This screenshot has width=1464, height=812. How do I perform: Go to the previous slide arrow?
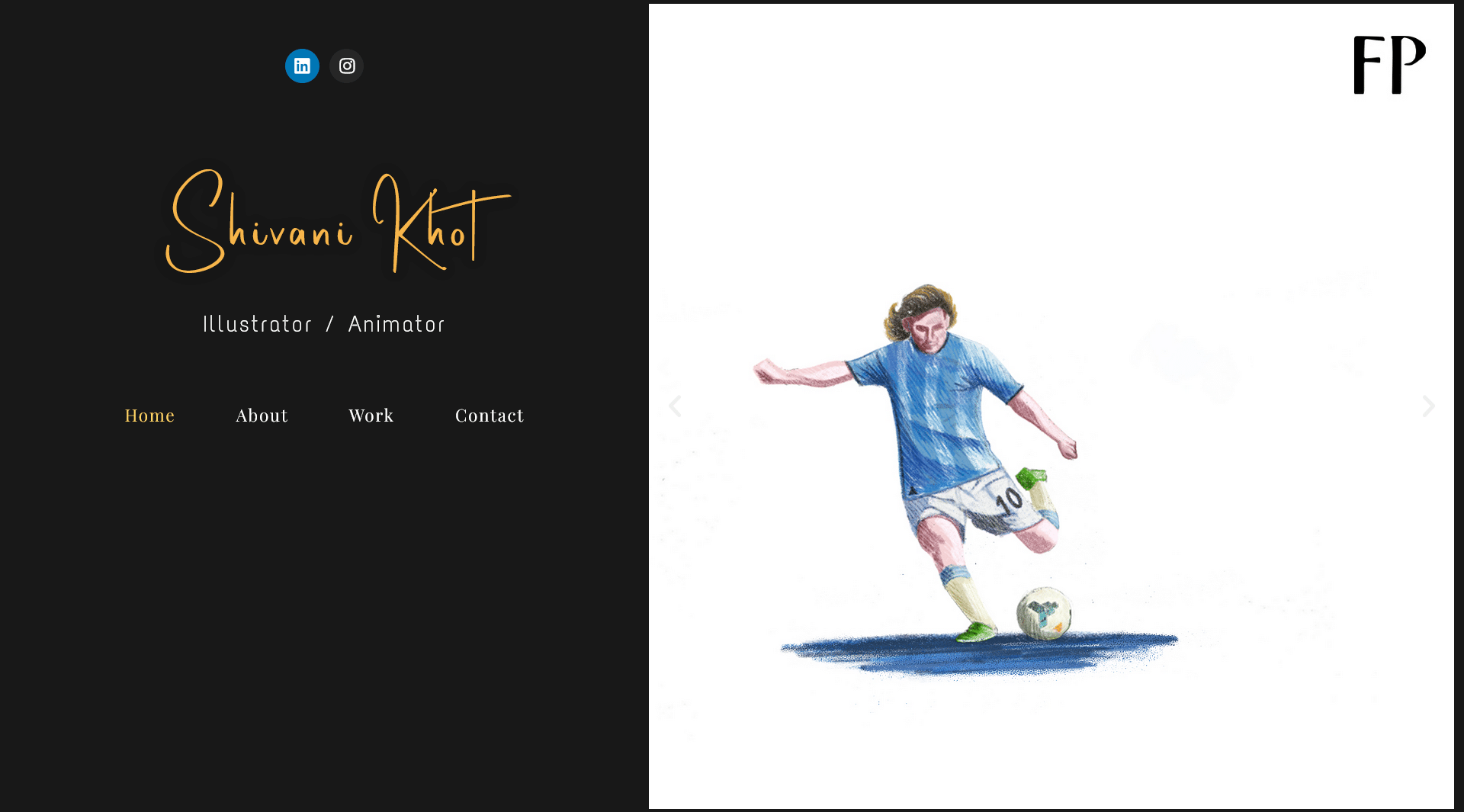(675, 406)
